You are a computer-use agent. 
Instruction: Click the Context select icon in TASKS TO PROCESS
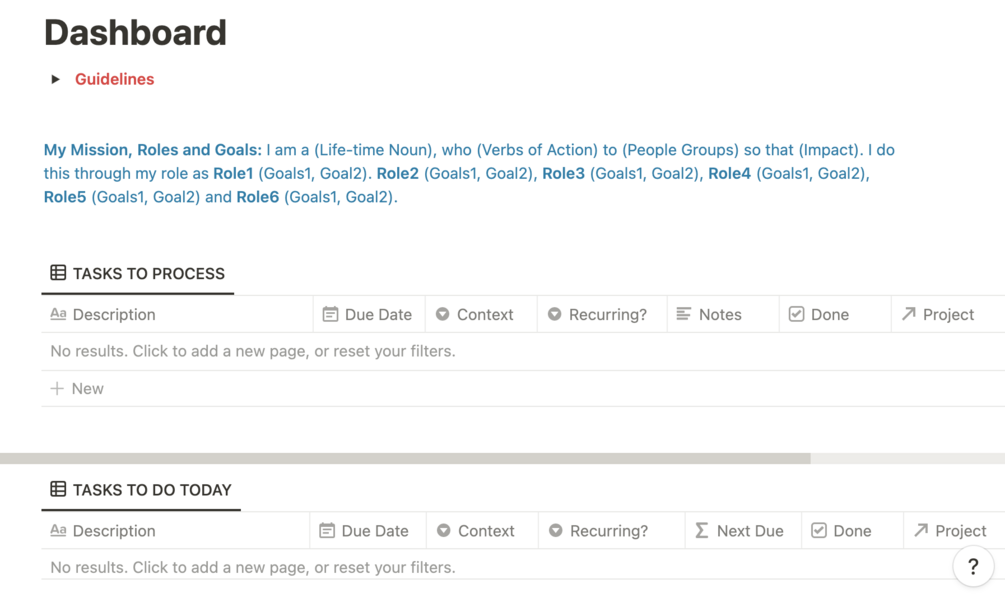coord(442,314)
